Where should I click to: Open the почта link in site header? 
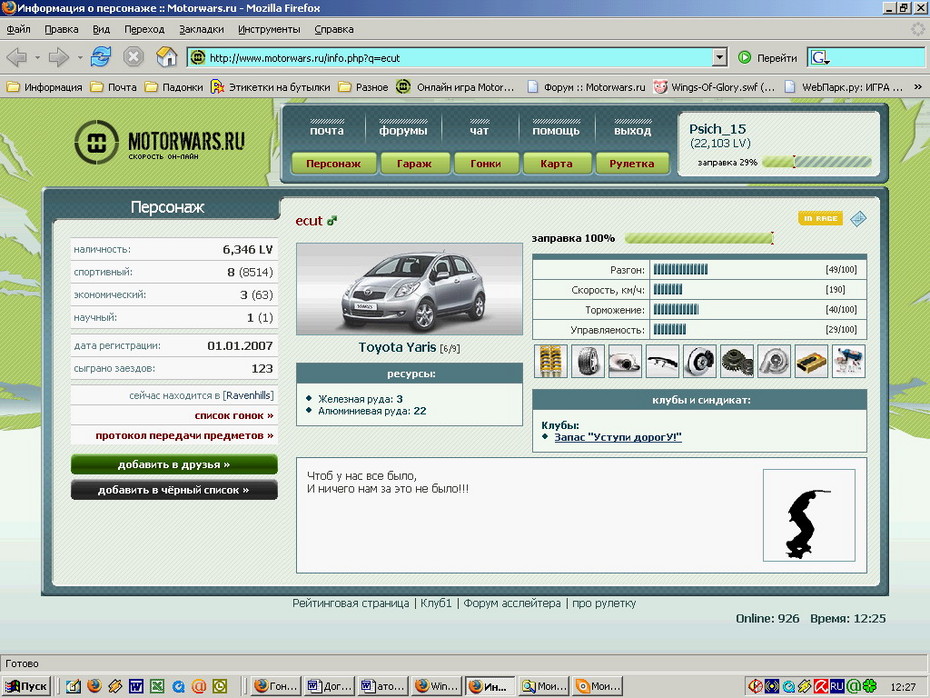pyautogui.click(x=327, y=130)
